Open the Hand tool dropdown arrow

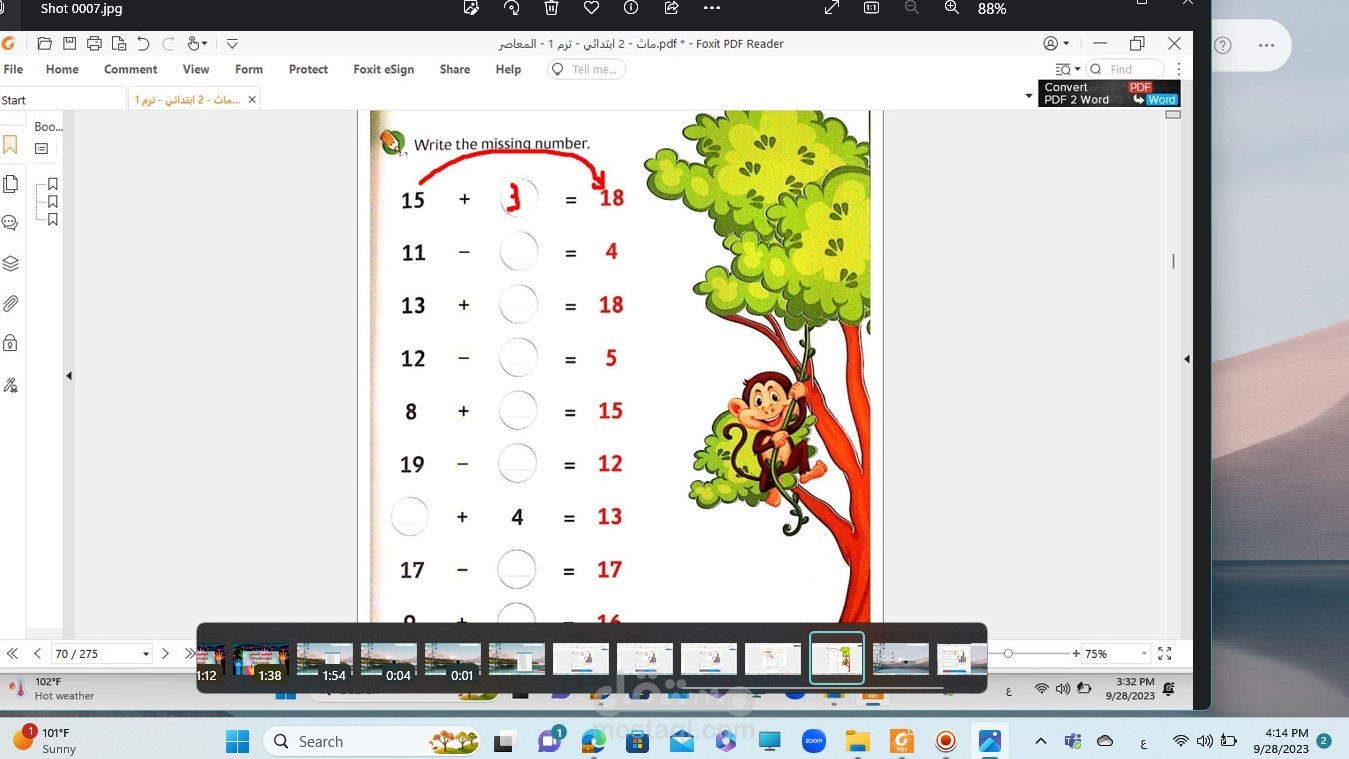pyautogui.click(x=205, y=44)
